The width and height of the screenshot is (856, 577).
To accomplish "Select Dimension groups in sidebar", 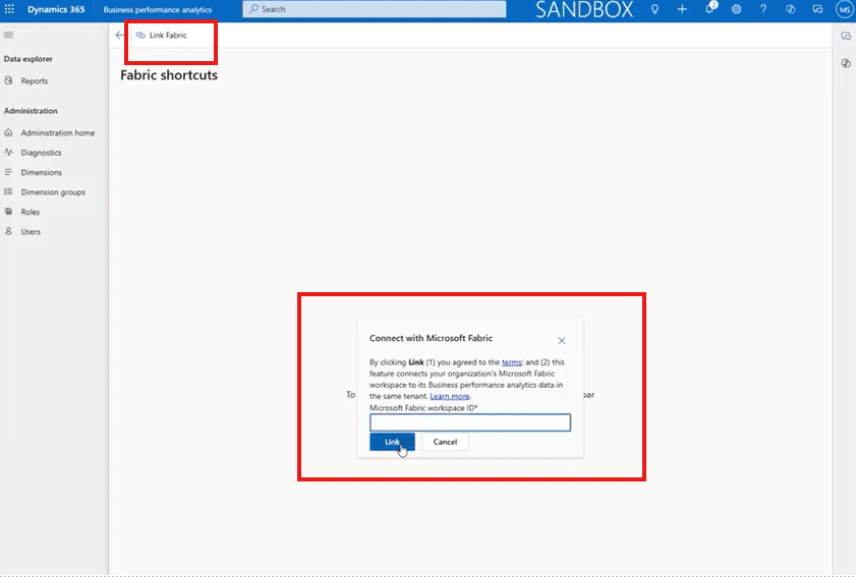I will 53,192.
